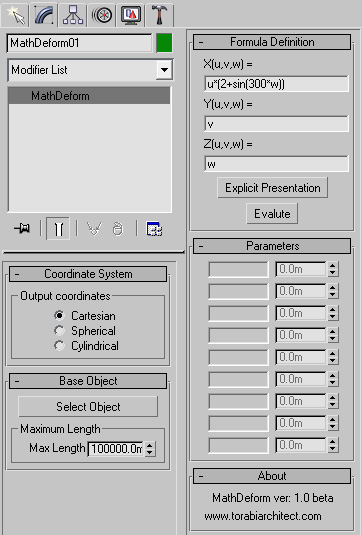
Task: Decrease Max Length with spinner down arrow
Action: 149,453
